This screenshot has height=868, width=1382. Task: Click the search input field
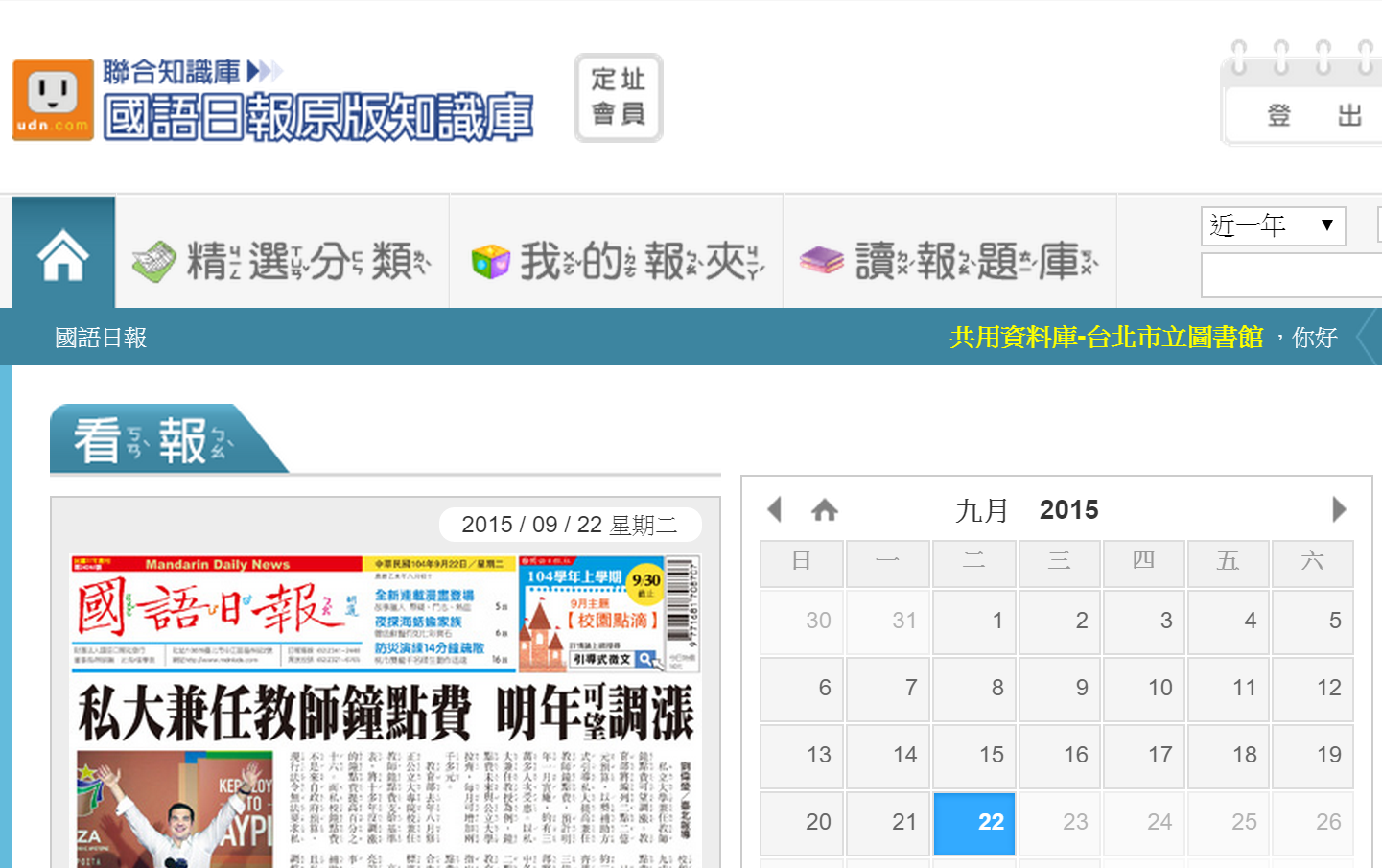coord(1292,276)
